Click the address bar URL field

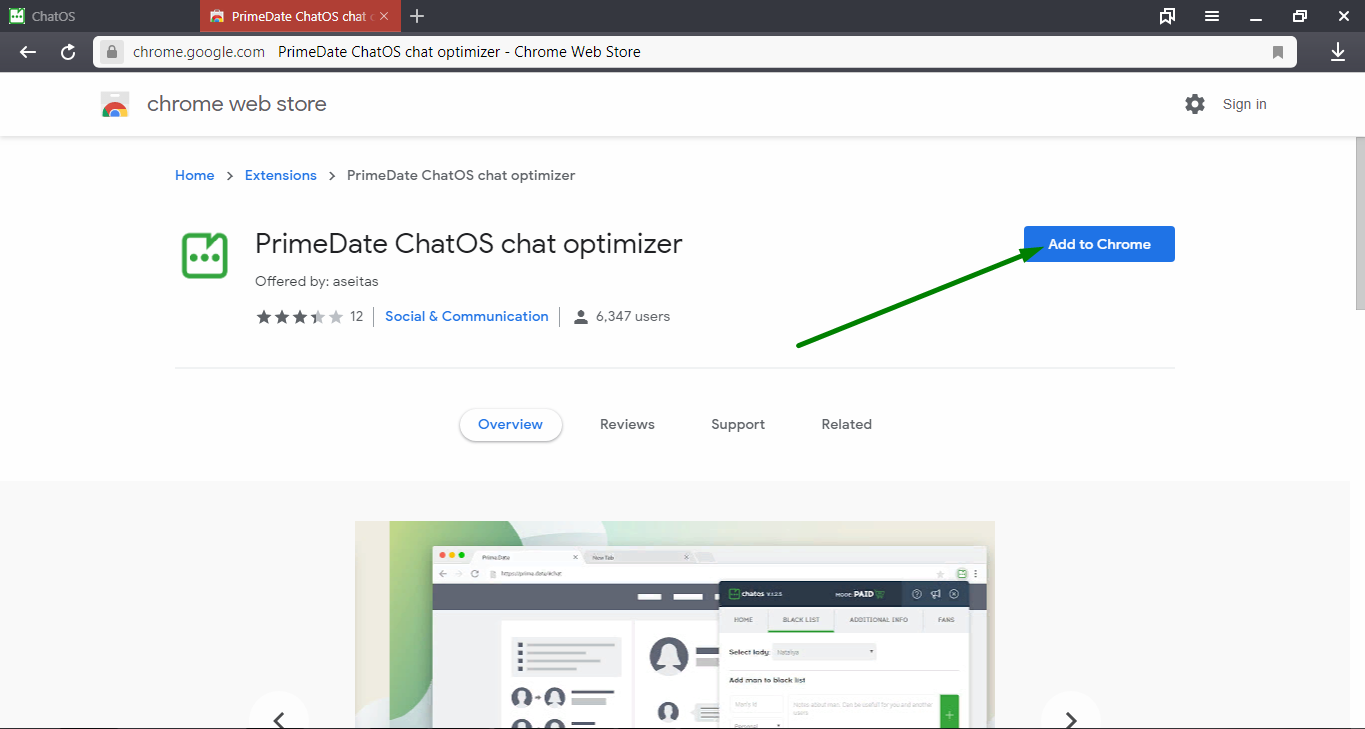pyautogui.click(x=695, y=52)
